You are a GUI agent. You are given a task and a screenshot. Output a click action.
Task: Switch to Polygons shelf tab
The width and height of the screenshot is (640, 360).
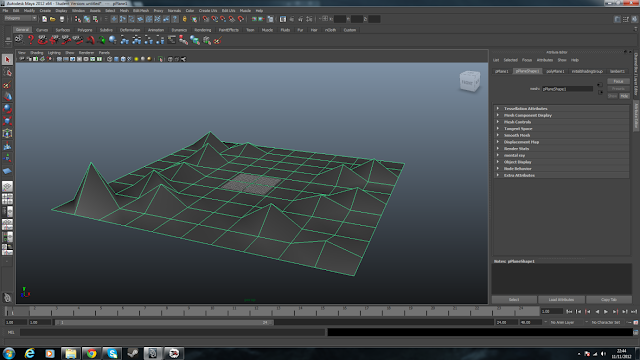85,30
